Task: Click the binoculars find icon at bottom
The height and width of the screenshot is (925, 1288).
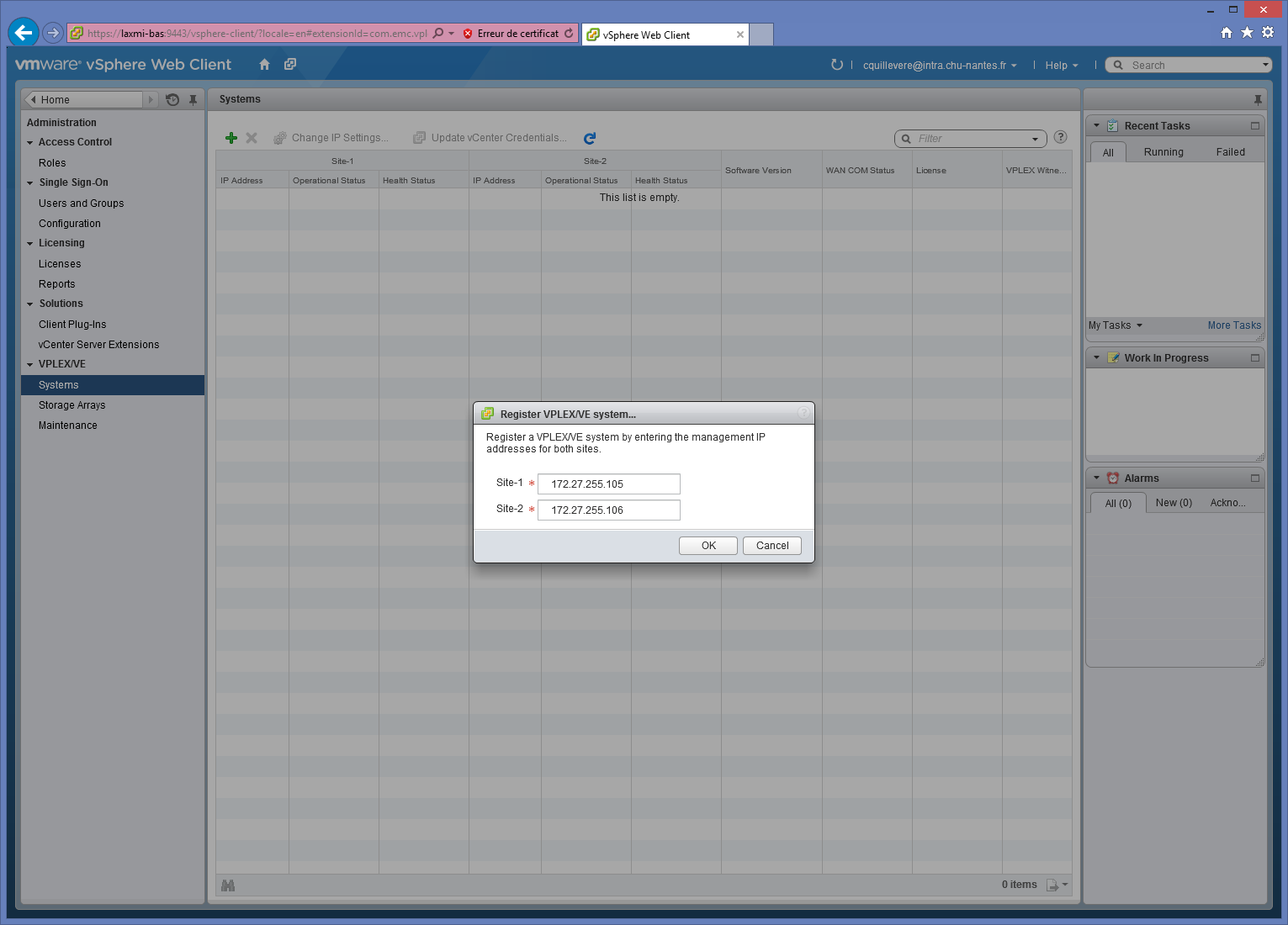Action: 228,885
